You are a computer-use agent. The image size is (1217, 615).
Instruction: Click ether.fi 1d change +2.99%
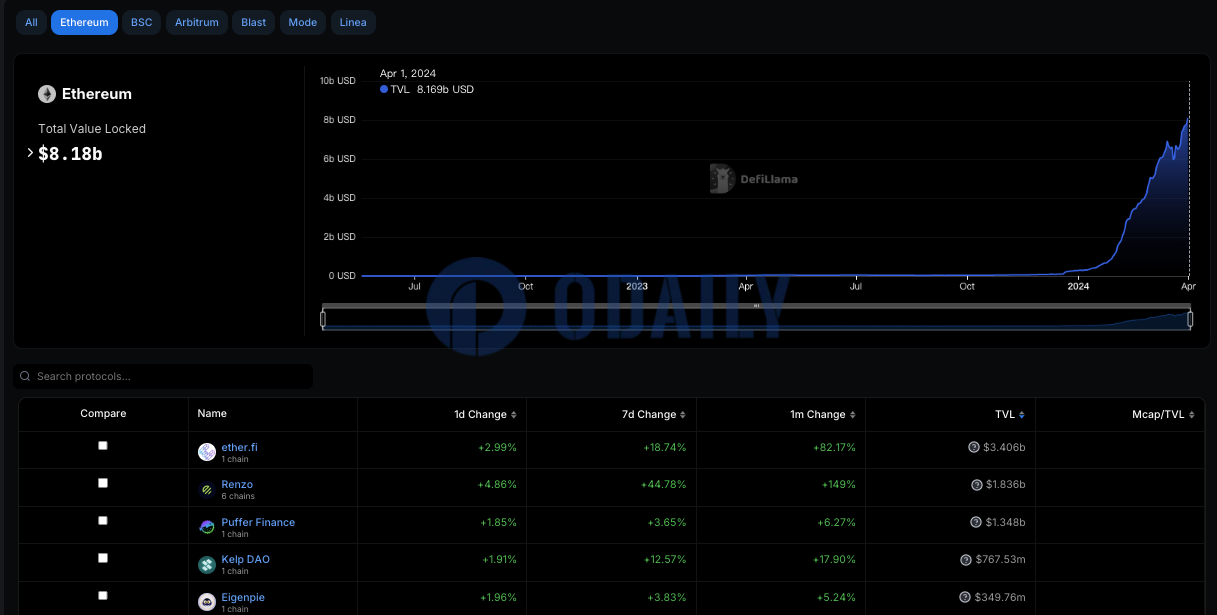498,447
